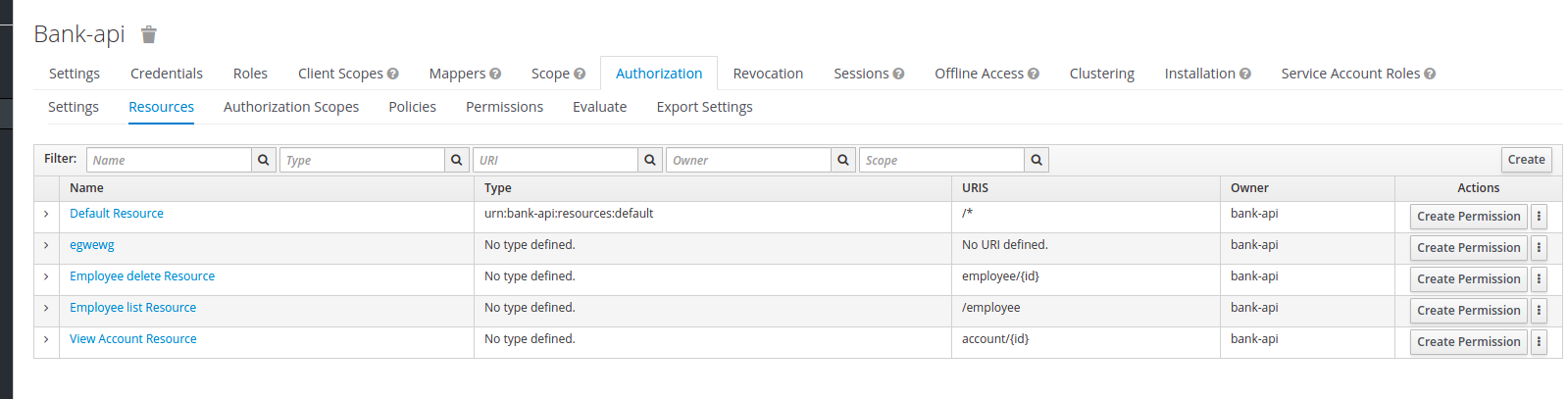Open the kebab menu for Default Resource

pyautogui.click(x=1539, y=217)
